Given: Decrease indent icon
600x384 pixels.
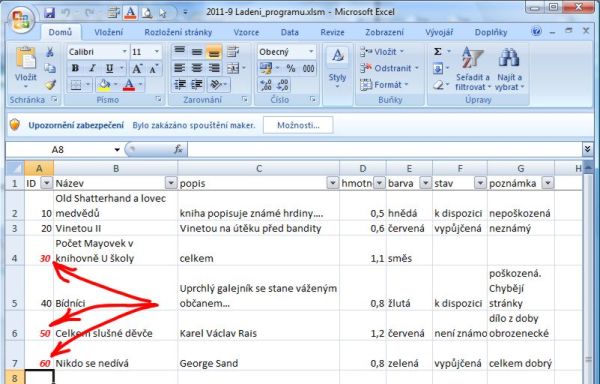Looking at the screenshot, I should (x=179, y=85).
